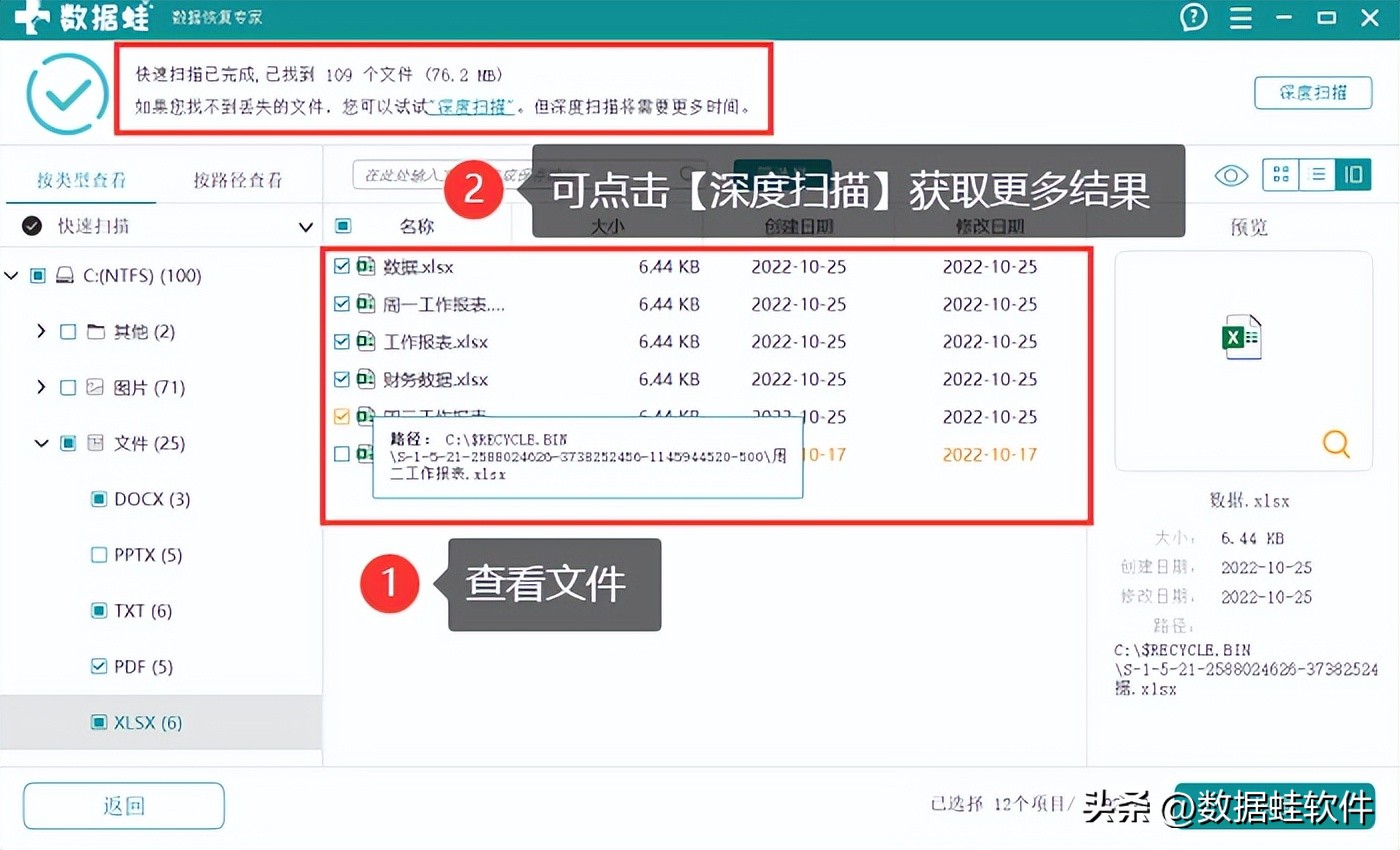The width and height of the screenshot is (1400, 850).
Task: Toggle the eye preview icon
Action: (x=1231, y=176)
